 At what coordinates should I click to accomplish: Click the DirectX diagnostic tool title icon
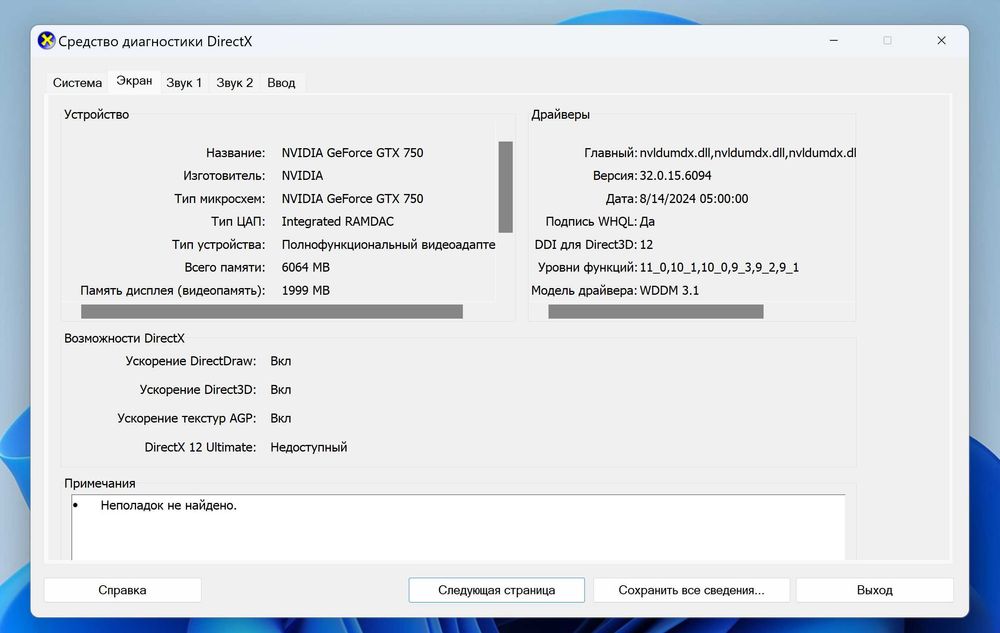point(46,41)
